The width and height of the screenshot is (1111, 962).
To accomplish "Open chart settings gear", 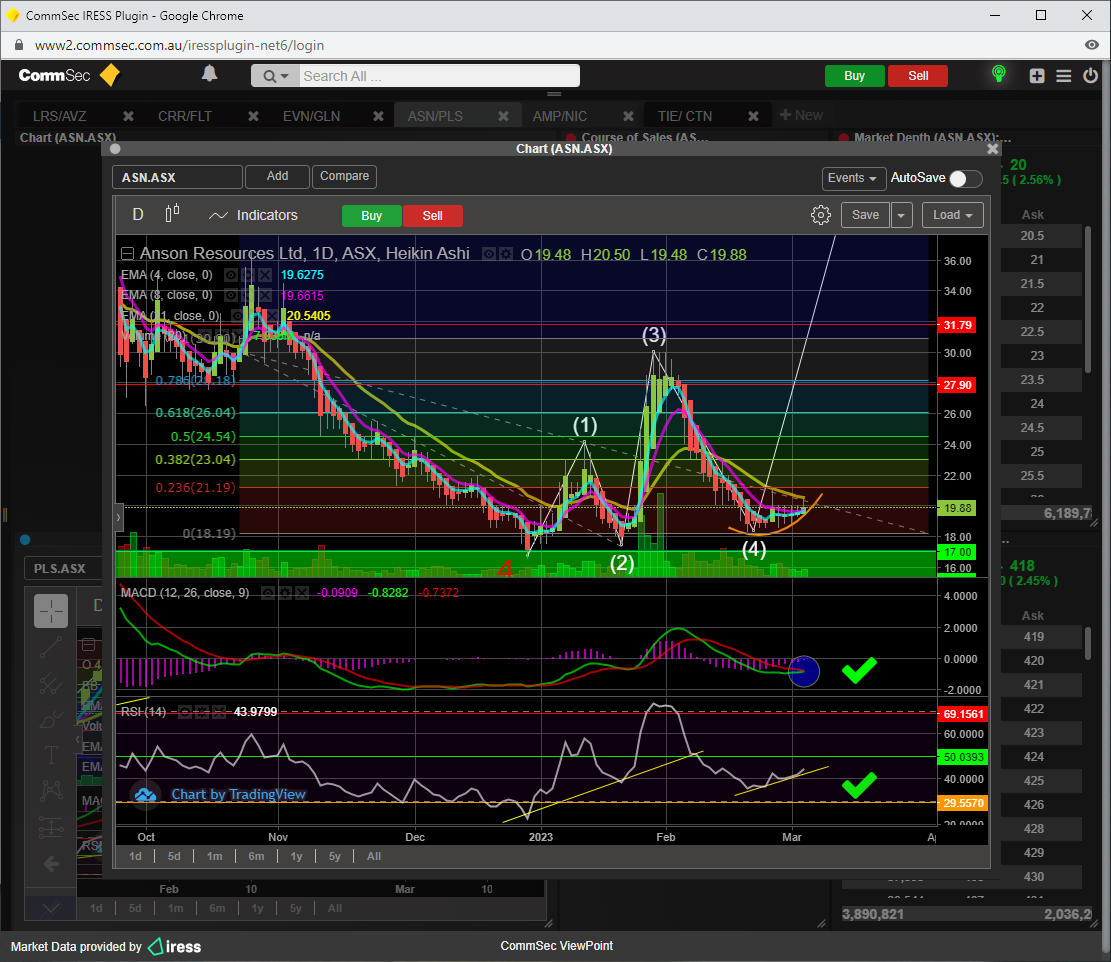I will (820, 215).
